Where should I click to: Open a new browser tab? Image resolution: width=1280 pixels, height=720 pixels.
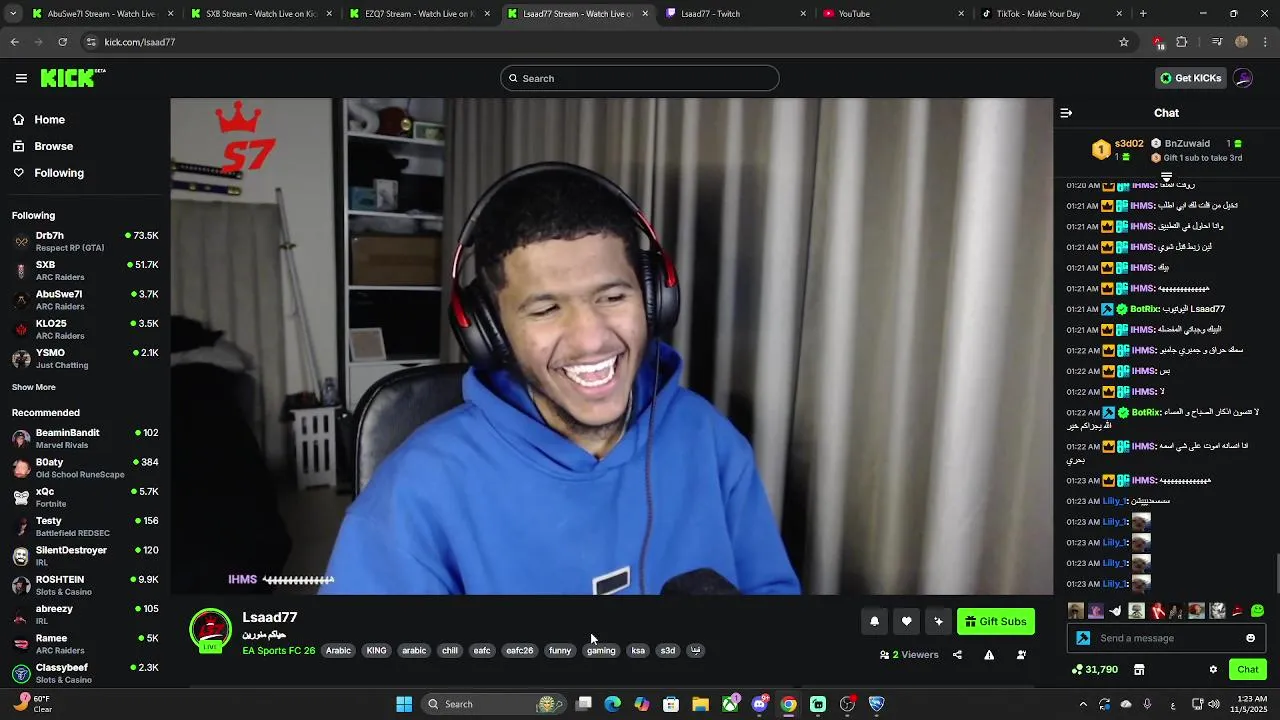coord(1143,14)
